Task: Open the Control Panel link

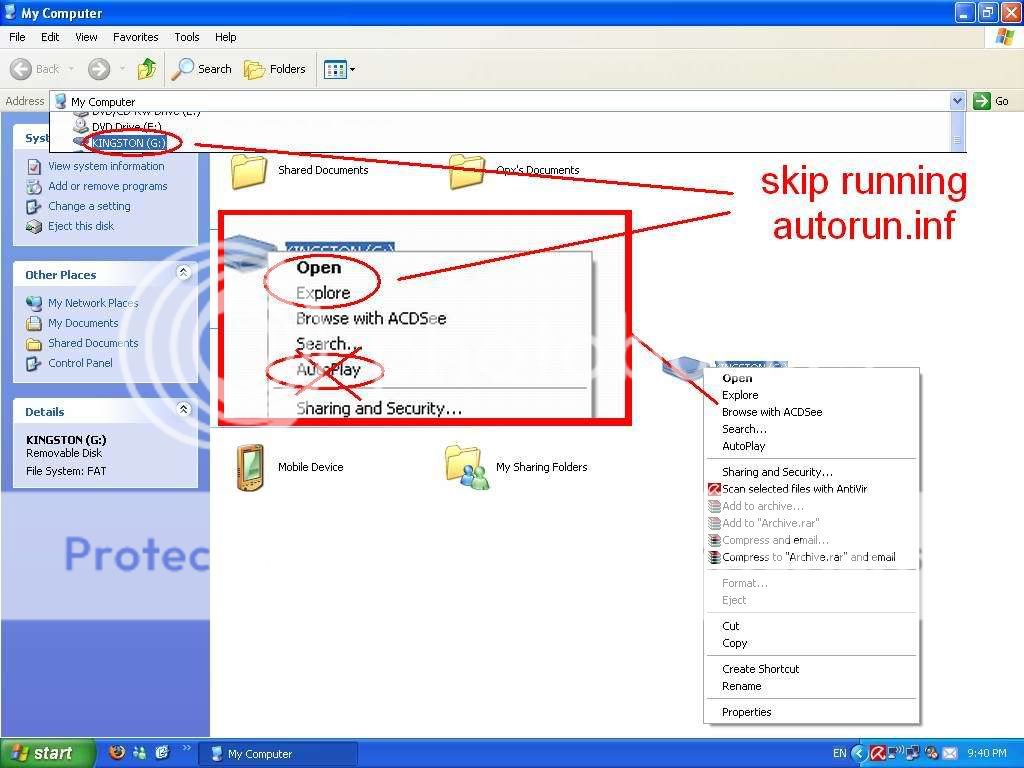Action: pos(80,363)
